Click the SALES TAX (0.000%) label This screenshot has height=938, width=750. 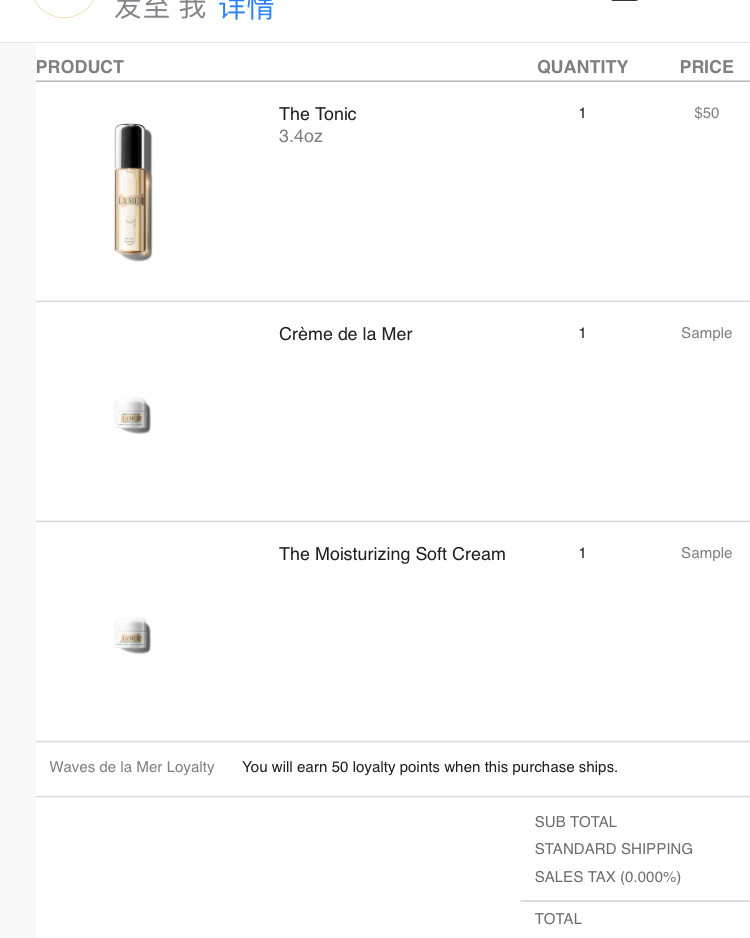point(607,877)
